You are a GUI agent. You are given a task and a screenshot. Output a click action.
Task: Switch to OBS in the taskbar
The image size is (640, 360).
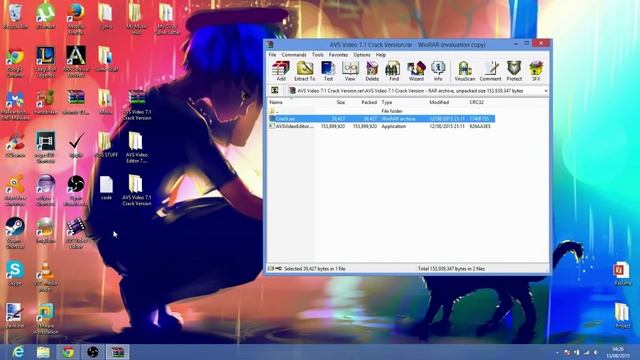(x=93, y=352)
